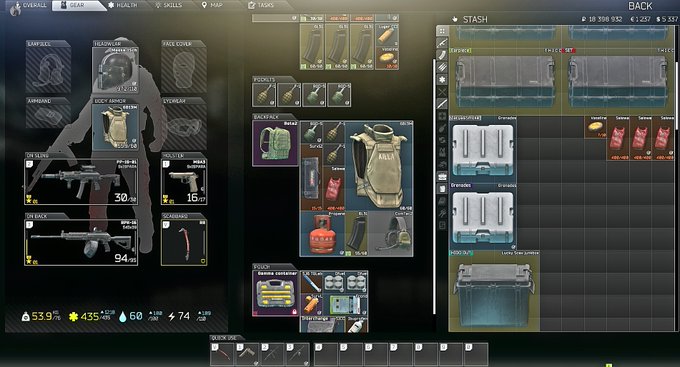
Task: Open the lower Grenades case in stash
Action: 483,216
